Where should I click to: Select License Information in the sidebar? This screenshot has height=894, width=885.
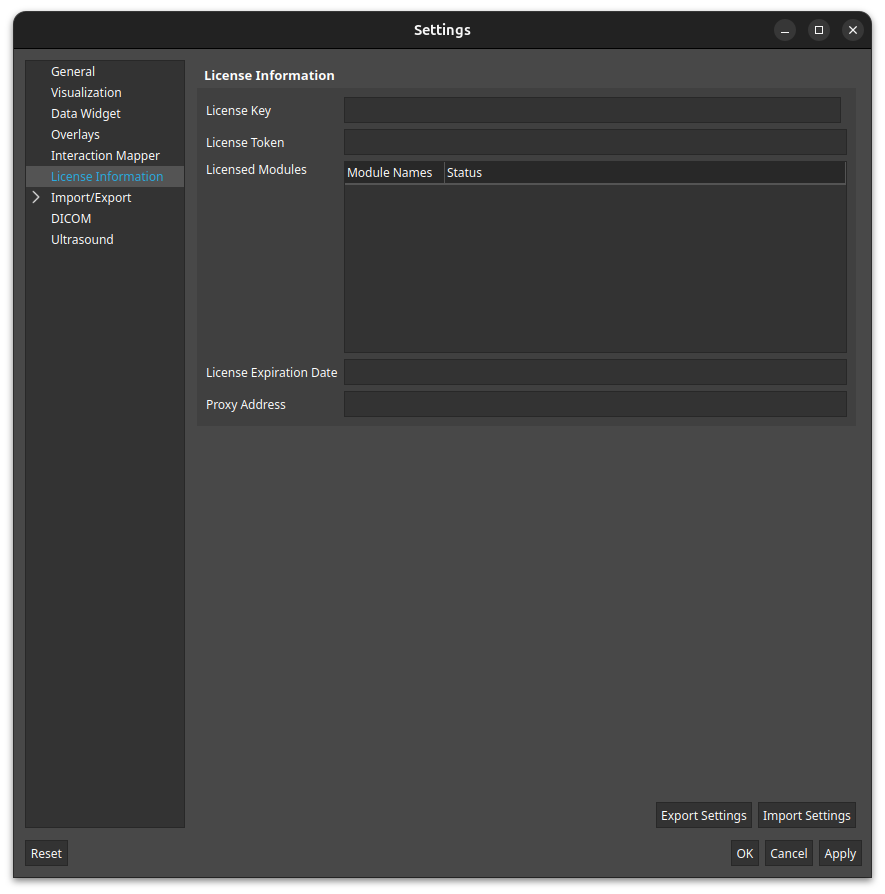tap(107, 177)
